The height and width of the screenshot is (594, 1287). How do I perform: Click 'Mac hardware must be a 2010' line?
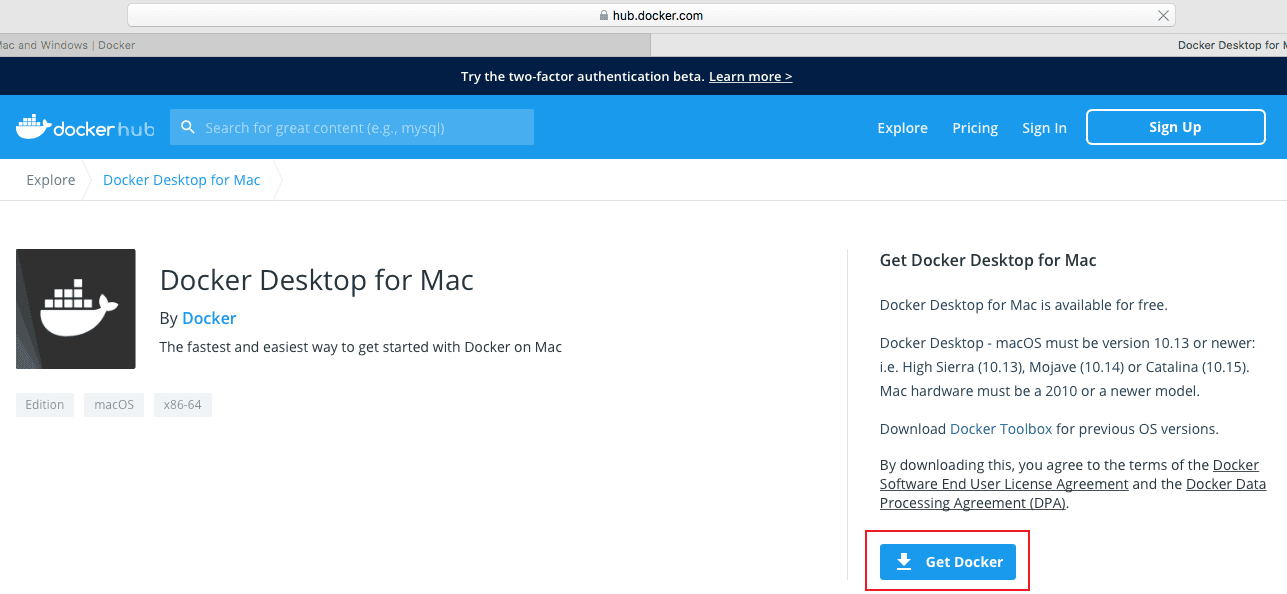[1040, 391]
